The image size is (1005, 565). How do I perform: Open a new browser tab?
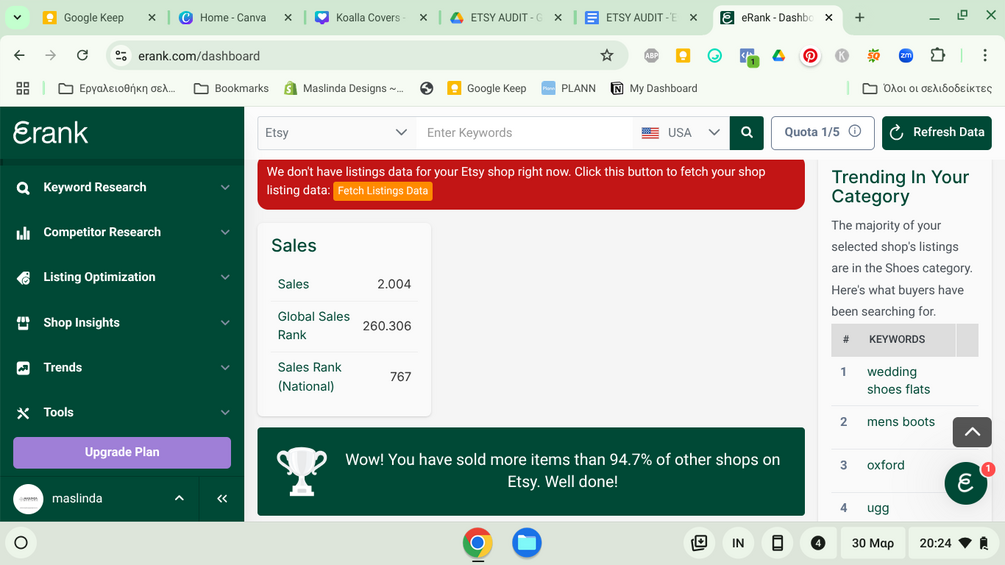tap(860, 18)
